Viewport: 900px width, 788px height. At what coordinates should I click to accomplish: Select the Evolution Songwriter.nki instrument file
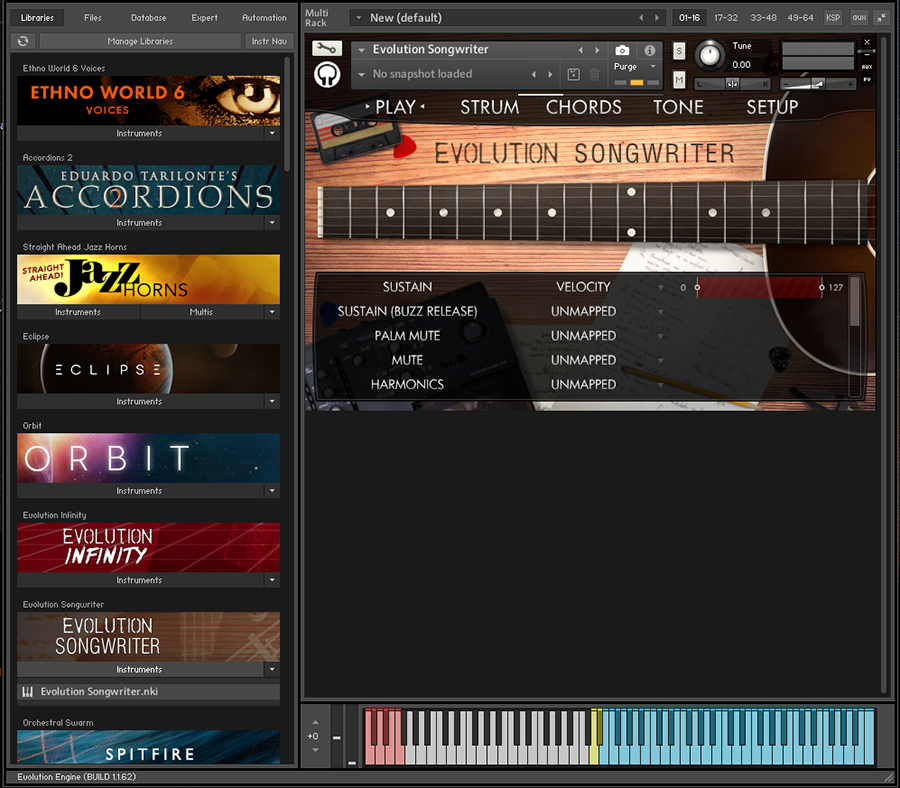click(x=148, y=692)
